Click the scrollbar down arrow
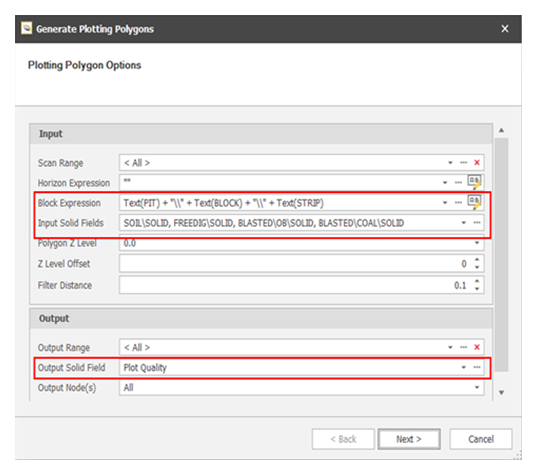The image size is (537, 475). pos(501,392)
